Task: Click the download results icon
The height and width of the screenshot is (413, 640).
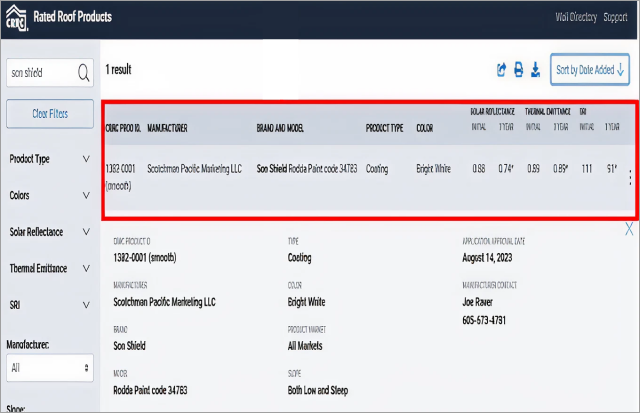Action: pyautogui.click(x=536, y=70)
